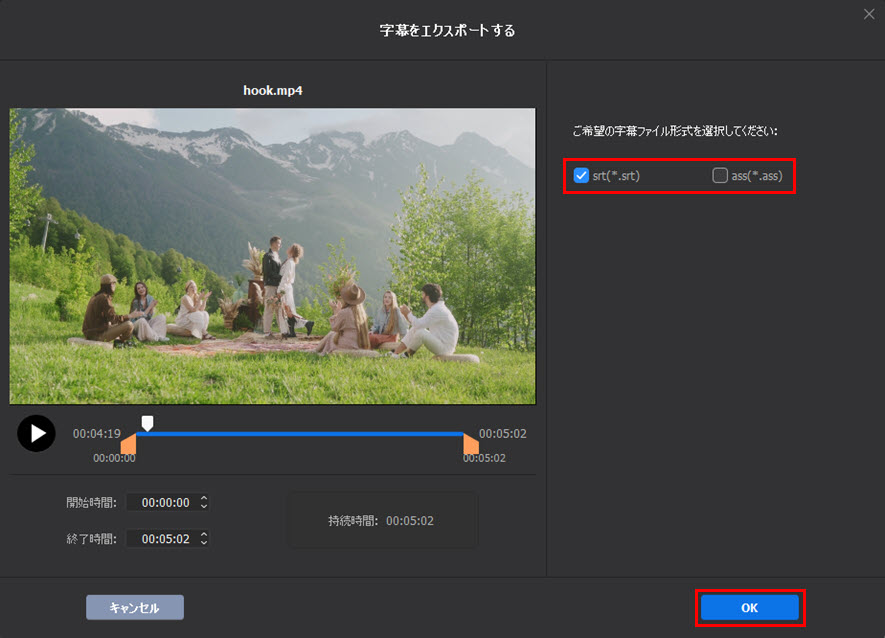
Task: Decrease the 開始時間 with down arrow
Action: click(204, 506)
